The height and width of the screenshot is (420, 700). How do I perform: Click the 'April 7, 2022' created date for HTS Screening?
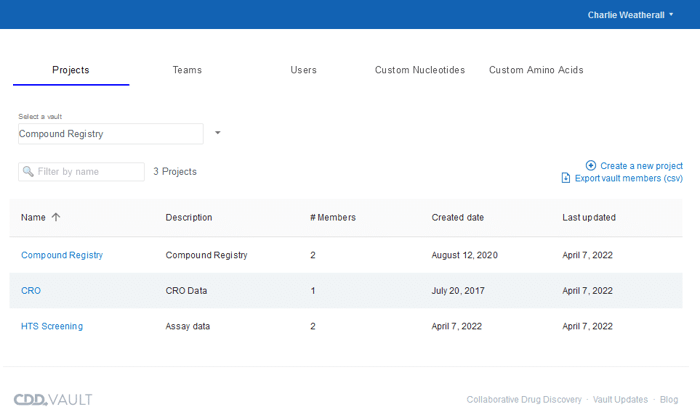point(456,326)
